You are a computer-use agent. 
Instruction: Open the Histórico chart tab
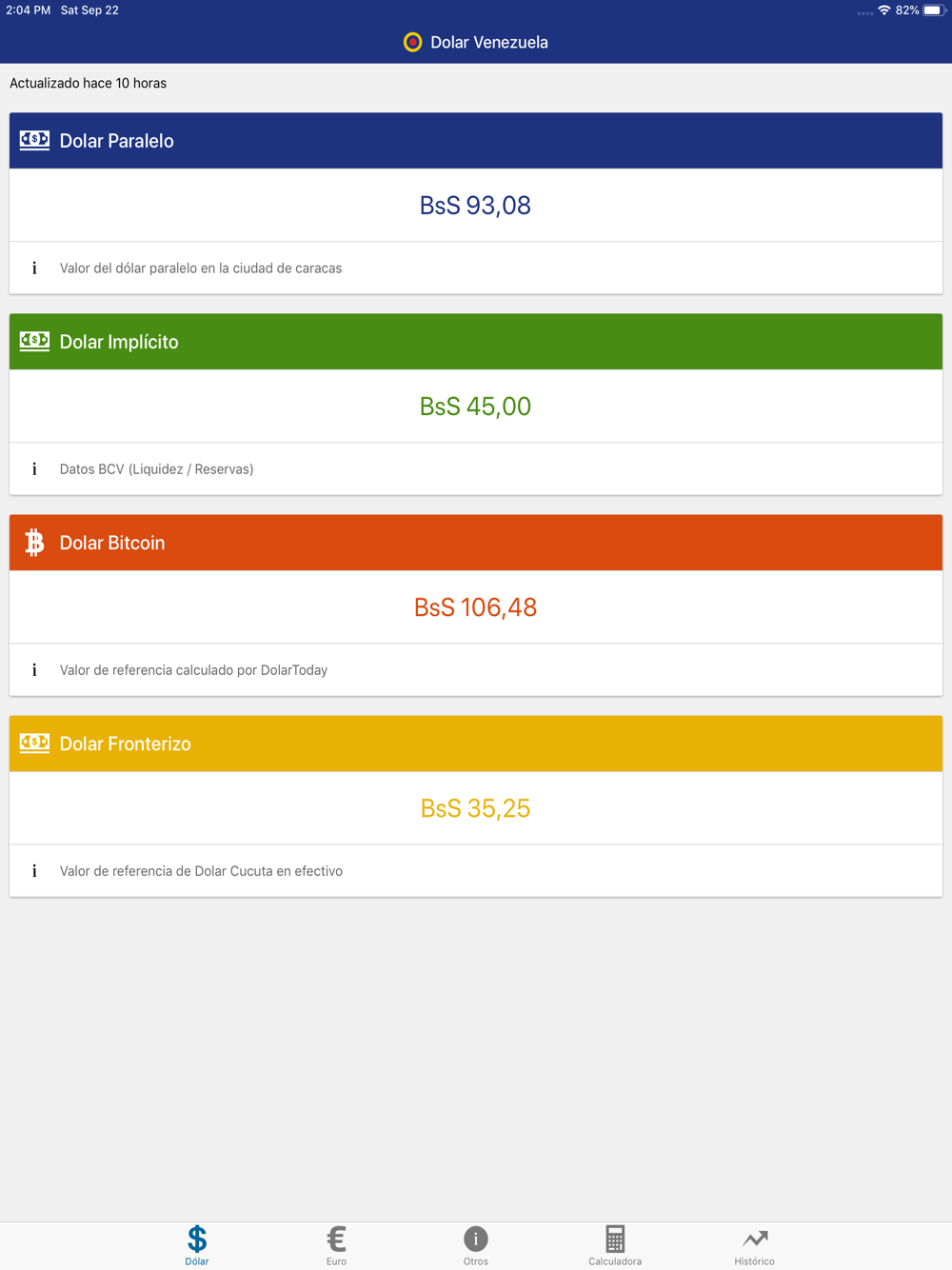pyautogui.click(x=755, y=1245)
